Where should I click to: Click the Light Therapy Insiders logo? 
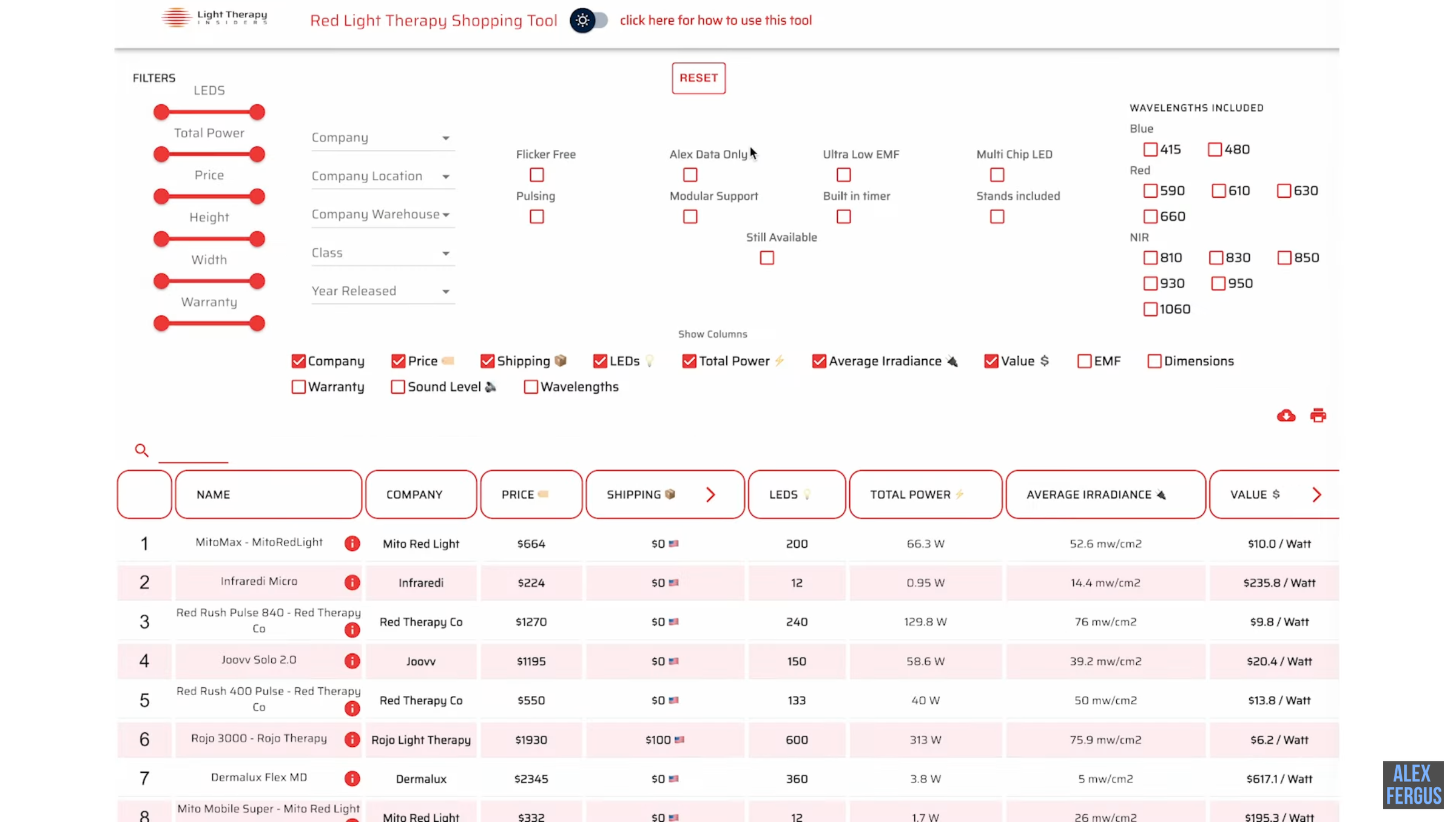214,17
